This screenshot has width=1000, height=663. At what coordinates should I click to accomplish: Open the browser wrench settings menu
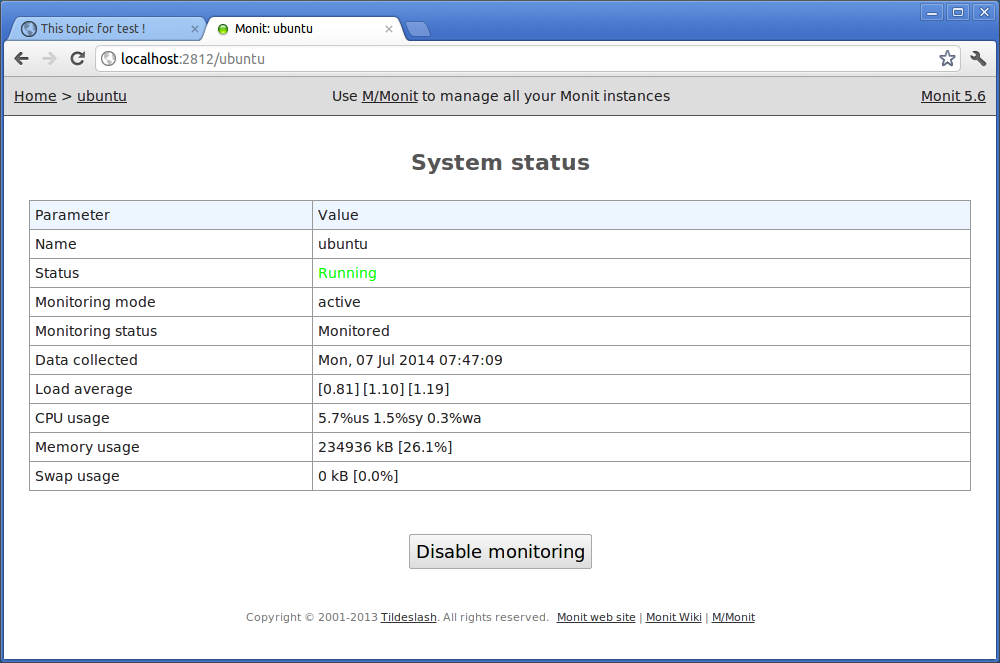tap(978, 59)
